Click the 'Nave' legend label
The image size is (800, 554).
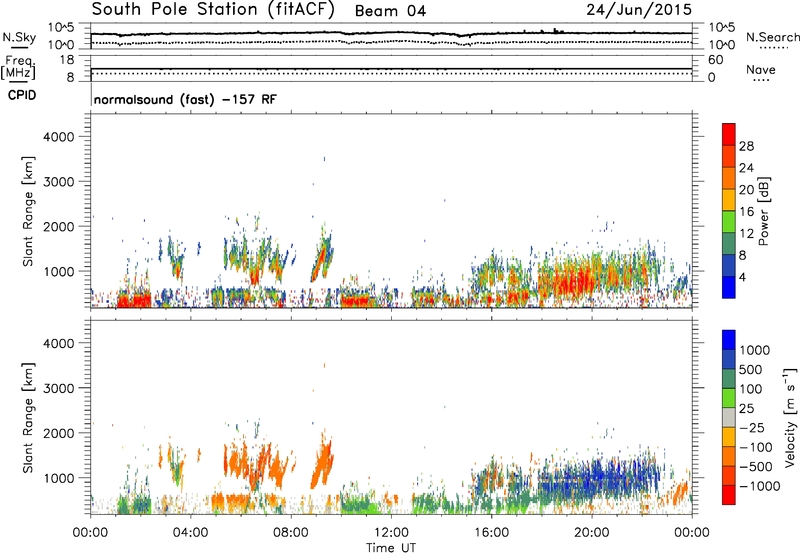[x=761, y=69]
